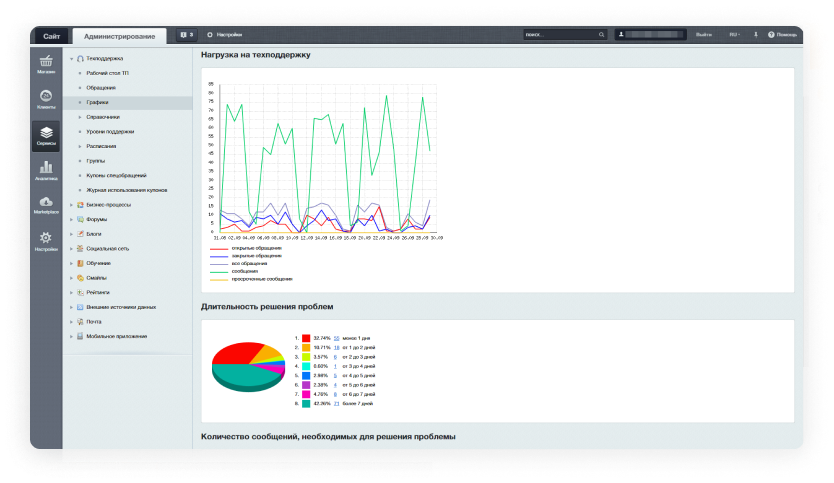834x483 pixels.
Task: Collapse the Техподдержка tree node
Action: (71, 59)
